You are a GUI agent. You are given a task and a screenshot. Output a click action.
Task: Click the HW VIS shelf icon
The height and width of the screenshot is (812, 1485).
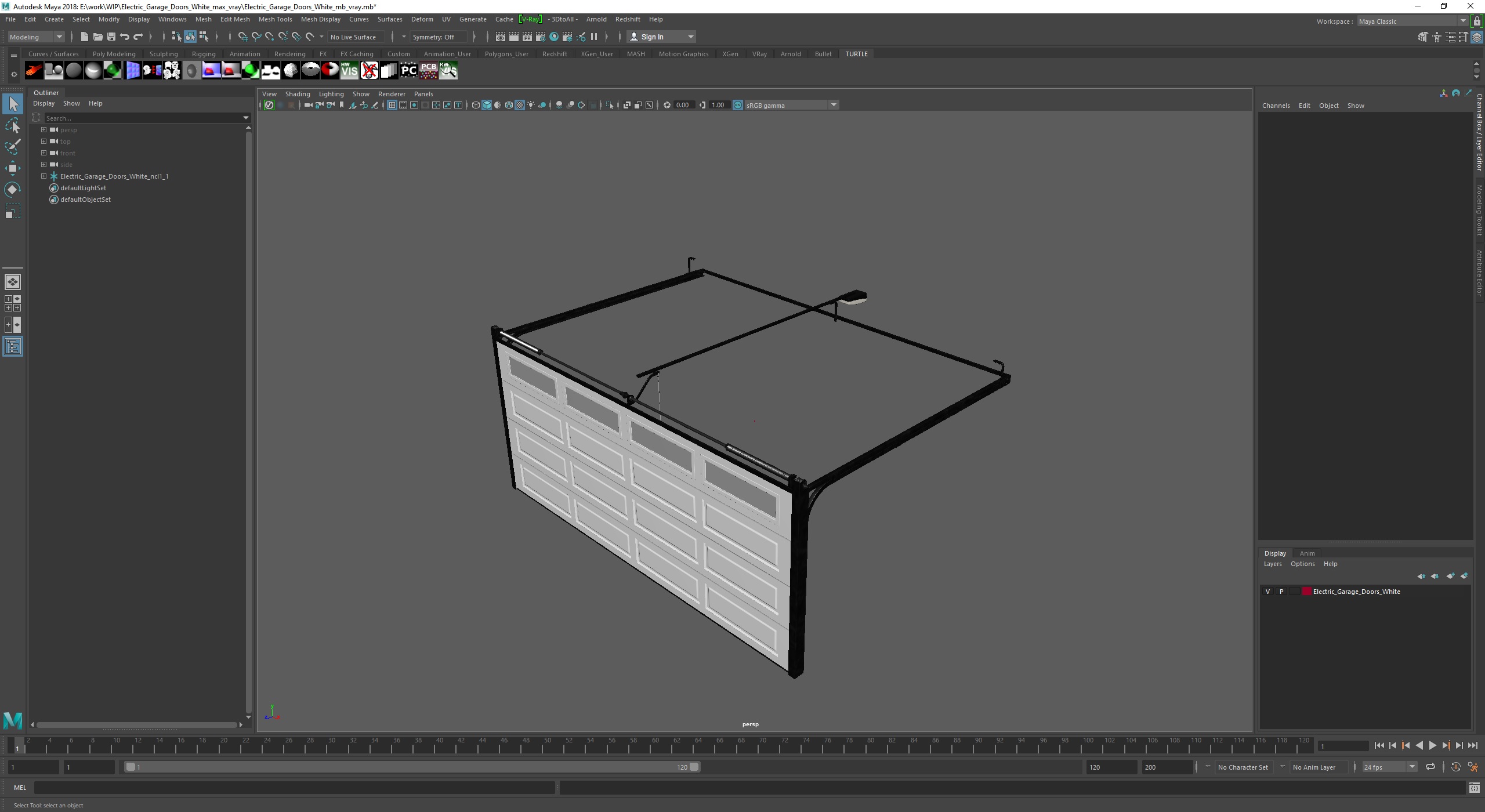pos(349,71)
